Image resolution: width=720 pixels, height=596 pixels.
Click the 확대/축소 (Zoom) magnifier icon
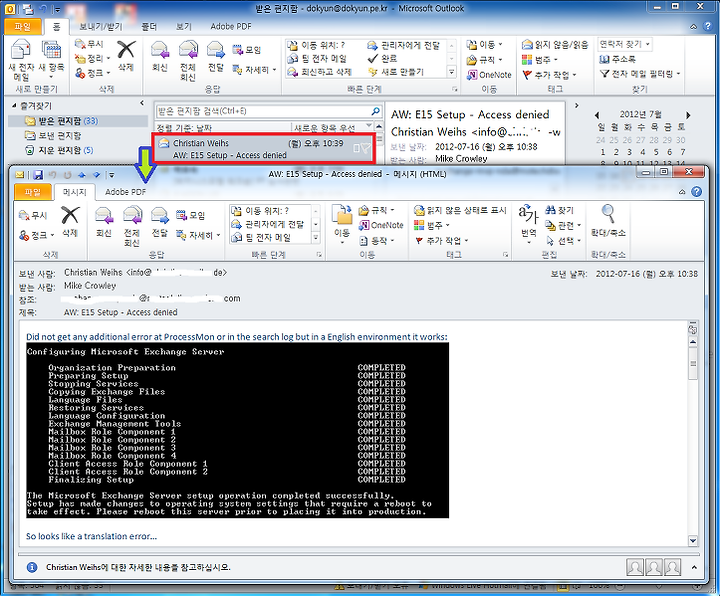click(608, 220)
